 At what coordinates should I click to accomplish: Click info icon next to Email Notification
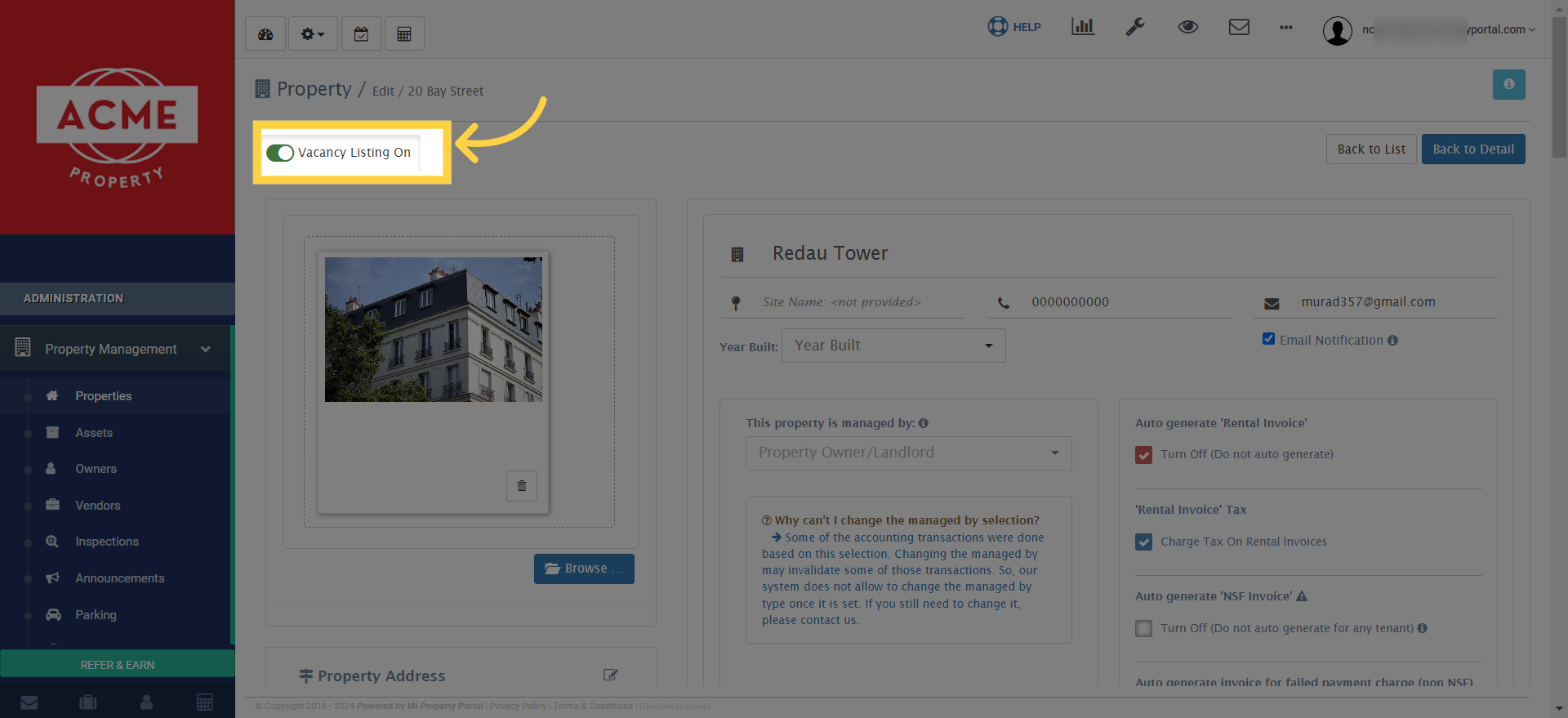click(x=1392, y=341)
